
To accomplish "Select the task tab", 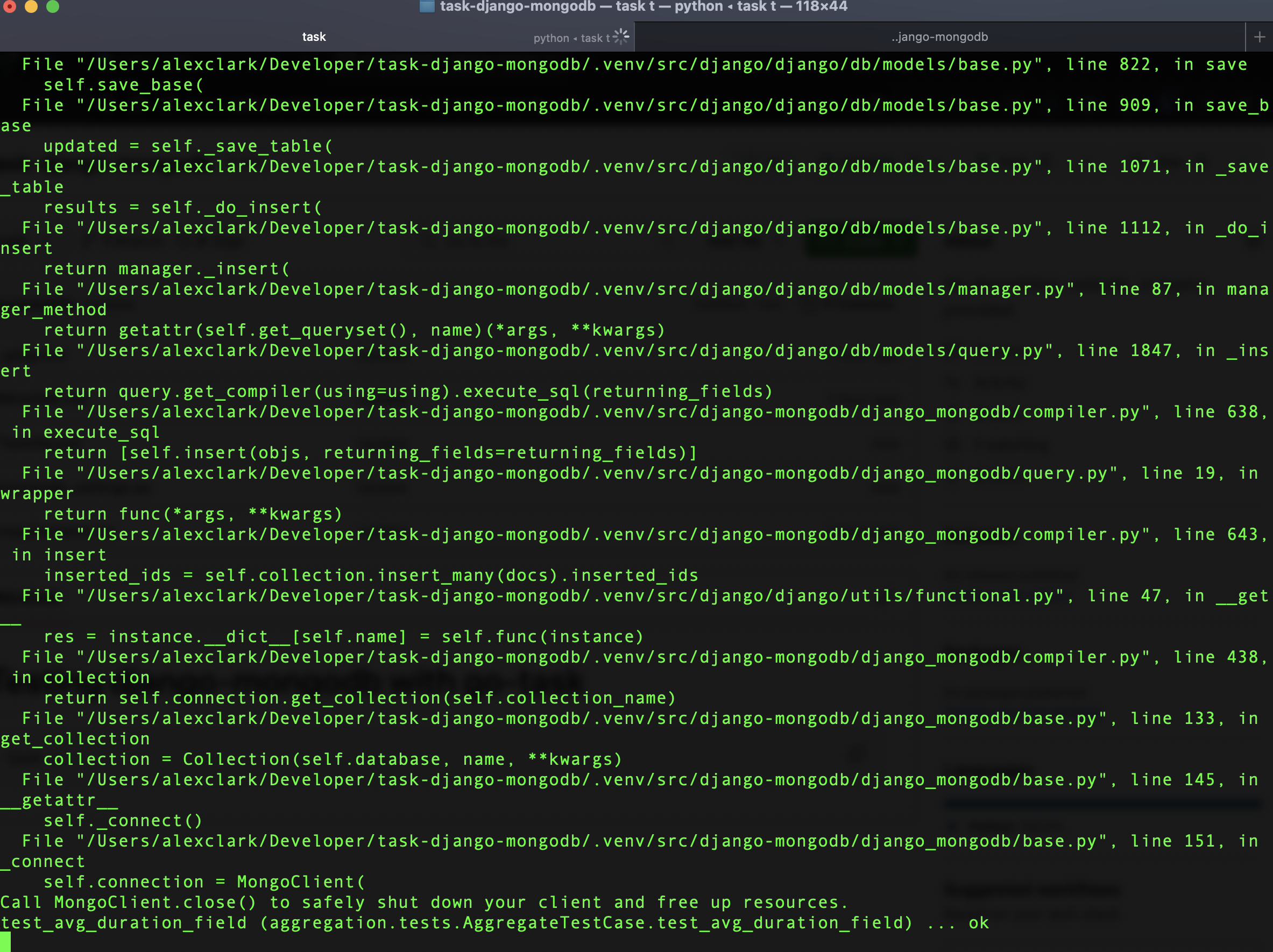I will (314, 37).
